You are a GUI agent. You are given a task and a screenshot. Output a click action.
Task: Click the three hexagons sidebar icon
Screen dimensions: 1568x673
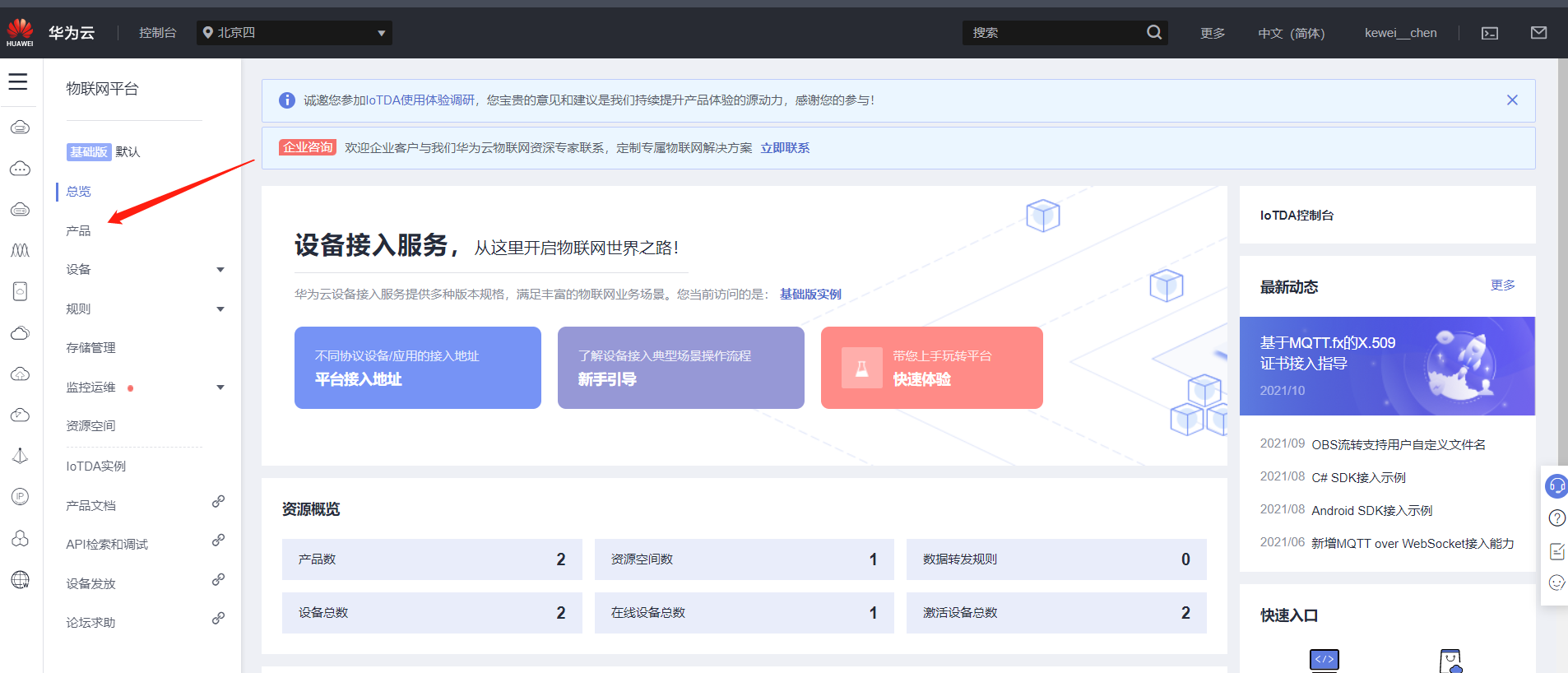tap(20, 538)
